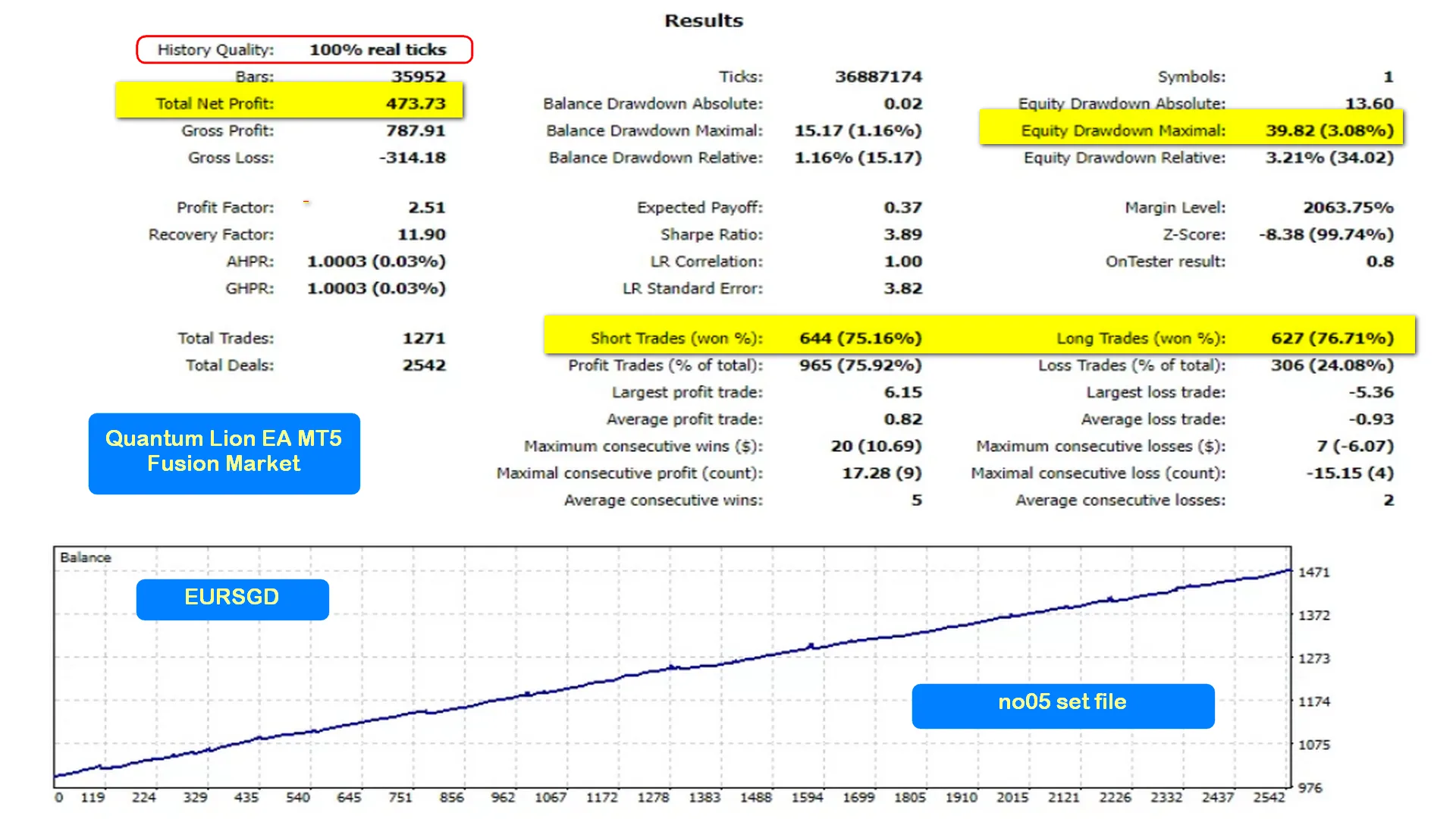Click the end of the balance curve
This screenshot has height=819, width=1456.
pyautogui.click(x=1288, y=570)
